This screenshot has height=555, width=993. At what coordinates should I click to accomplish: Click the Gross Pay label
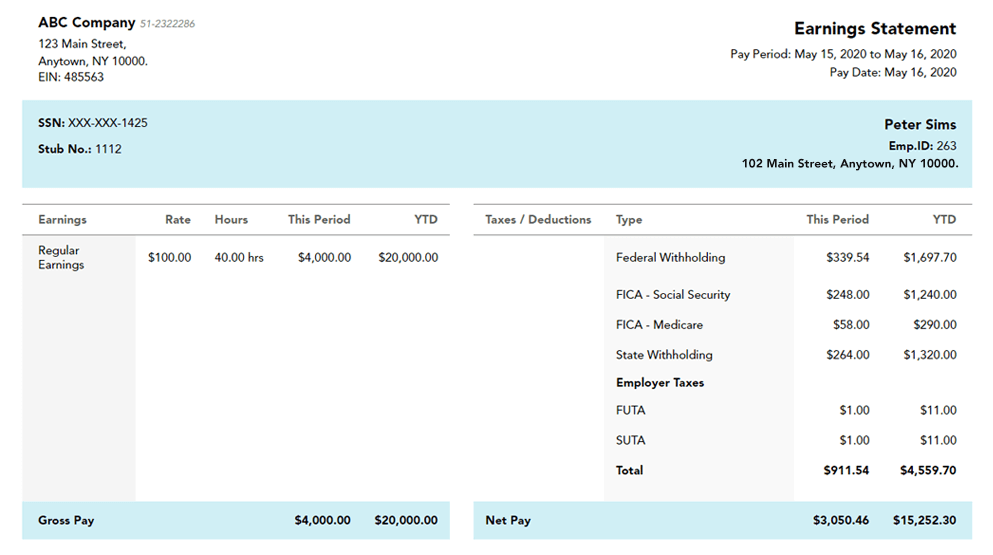[66, 520]
